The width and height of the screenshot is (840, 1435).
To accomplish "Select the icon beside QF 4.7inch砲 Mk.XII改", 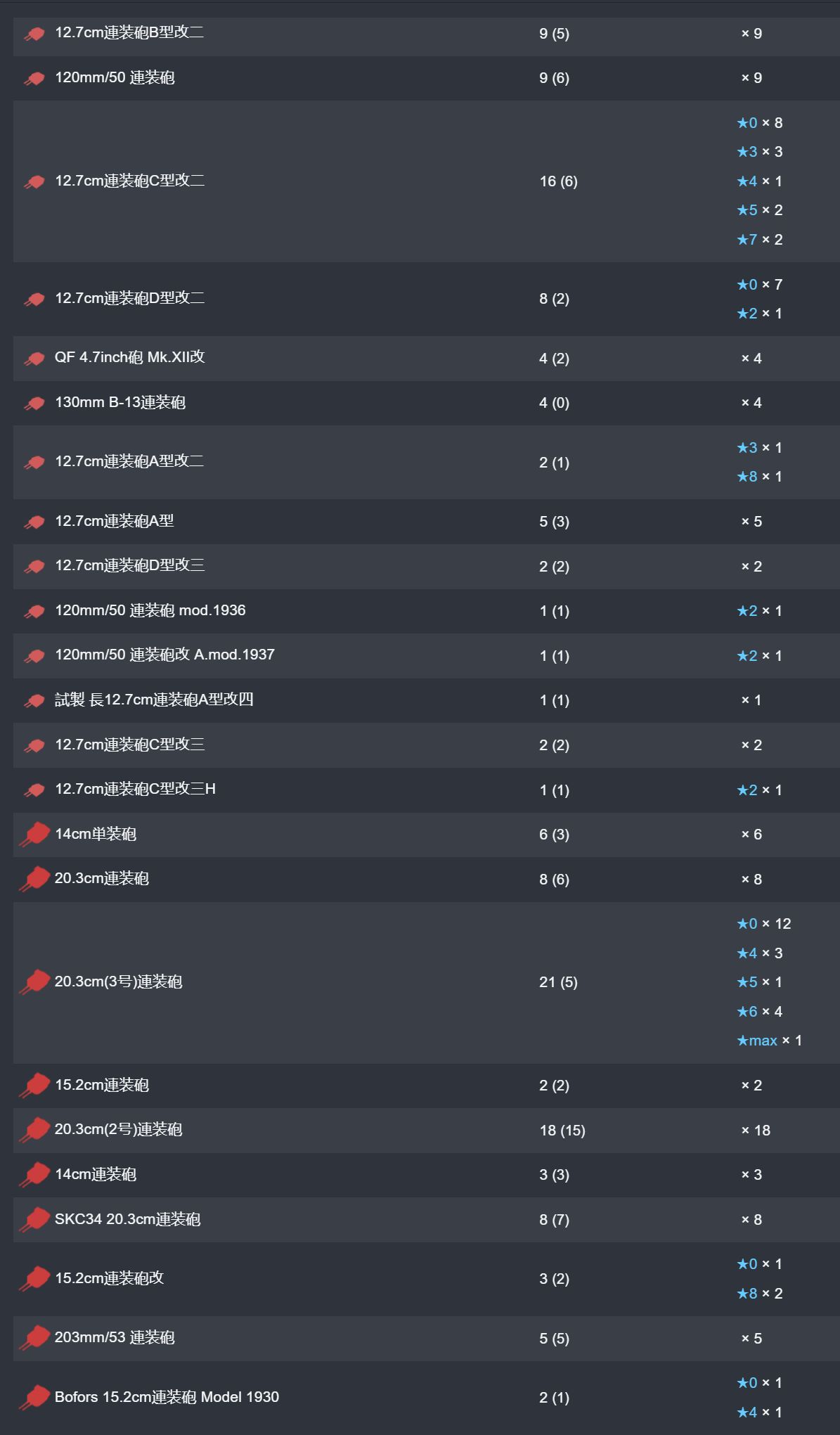I will 34,359.
